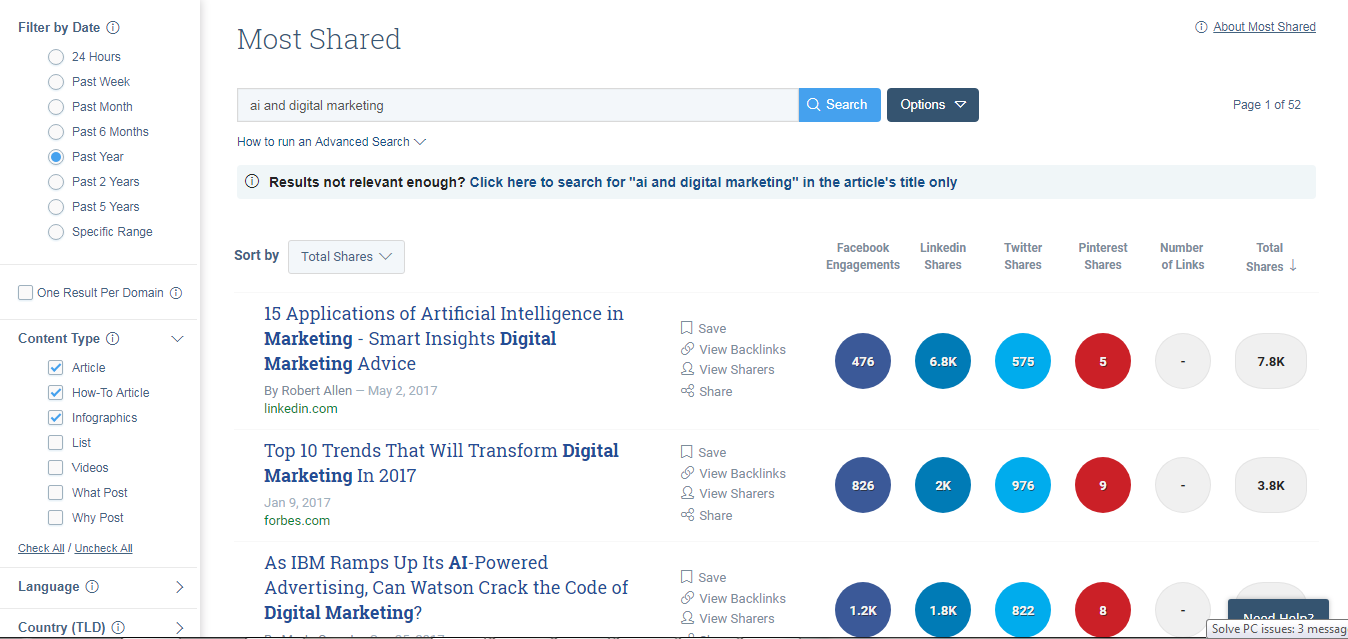Click the search query input field
Screen dimensions: 1348x639
pos(517,105)
